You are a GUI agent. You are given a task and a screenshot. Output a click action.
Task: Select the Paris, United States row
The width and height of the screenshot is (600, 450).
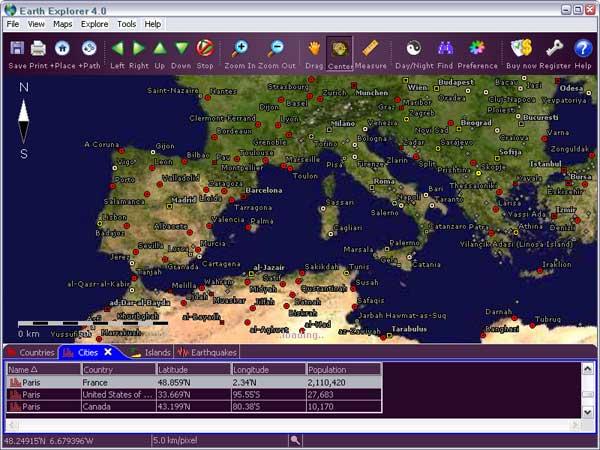coord(194,395)
